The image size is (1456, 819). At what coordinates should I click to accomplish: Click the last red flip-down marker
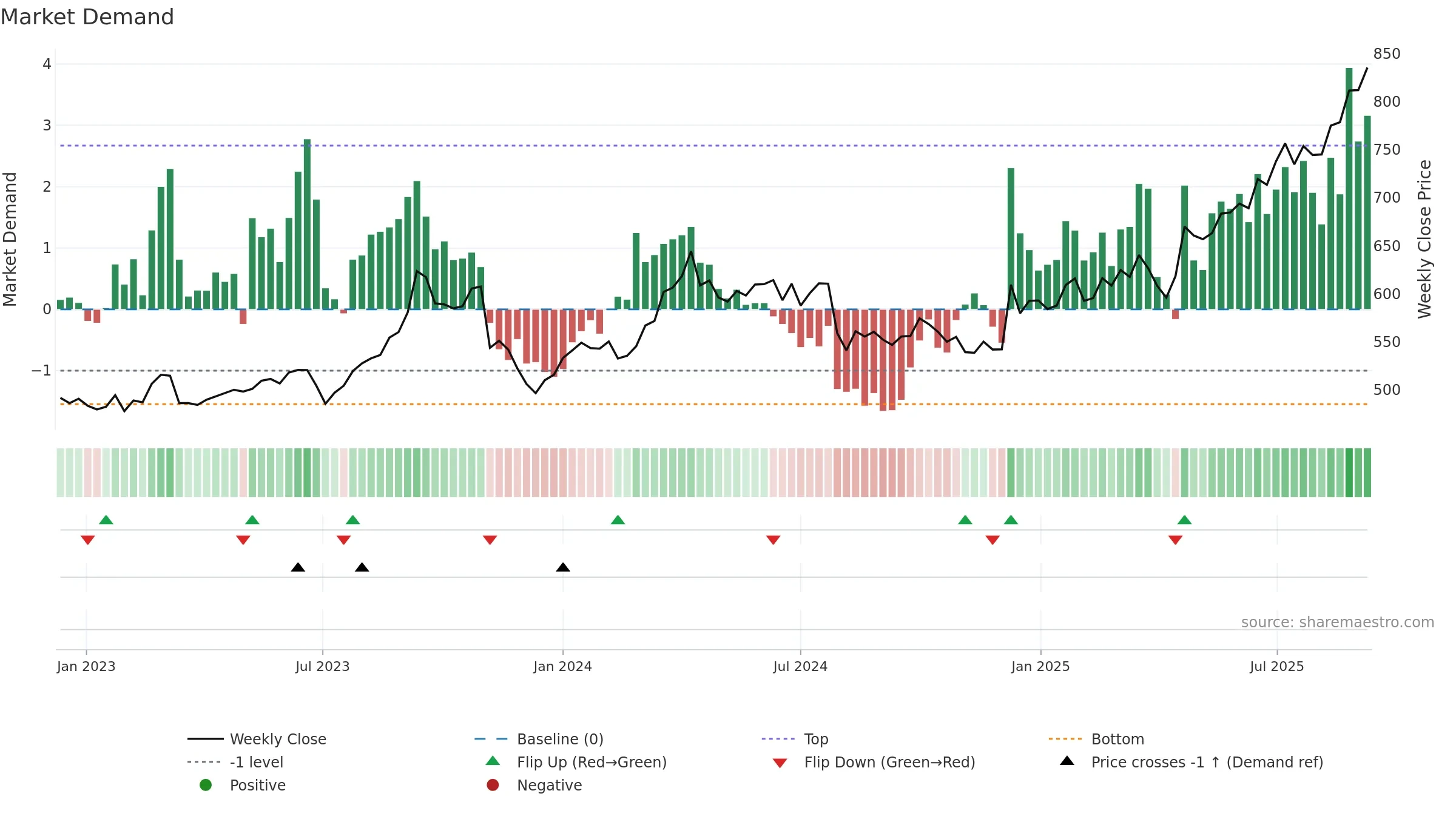click(x=1175, y=540)
